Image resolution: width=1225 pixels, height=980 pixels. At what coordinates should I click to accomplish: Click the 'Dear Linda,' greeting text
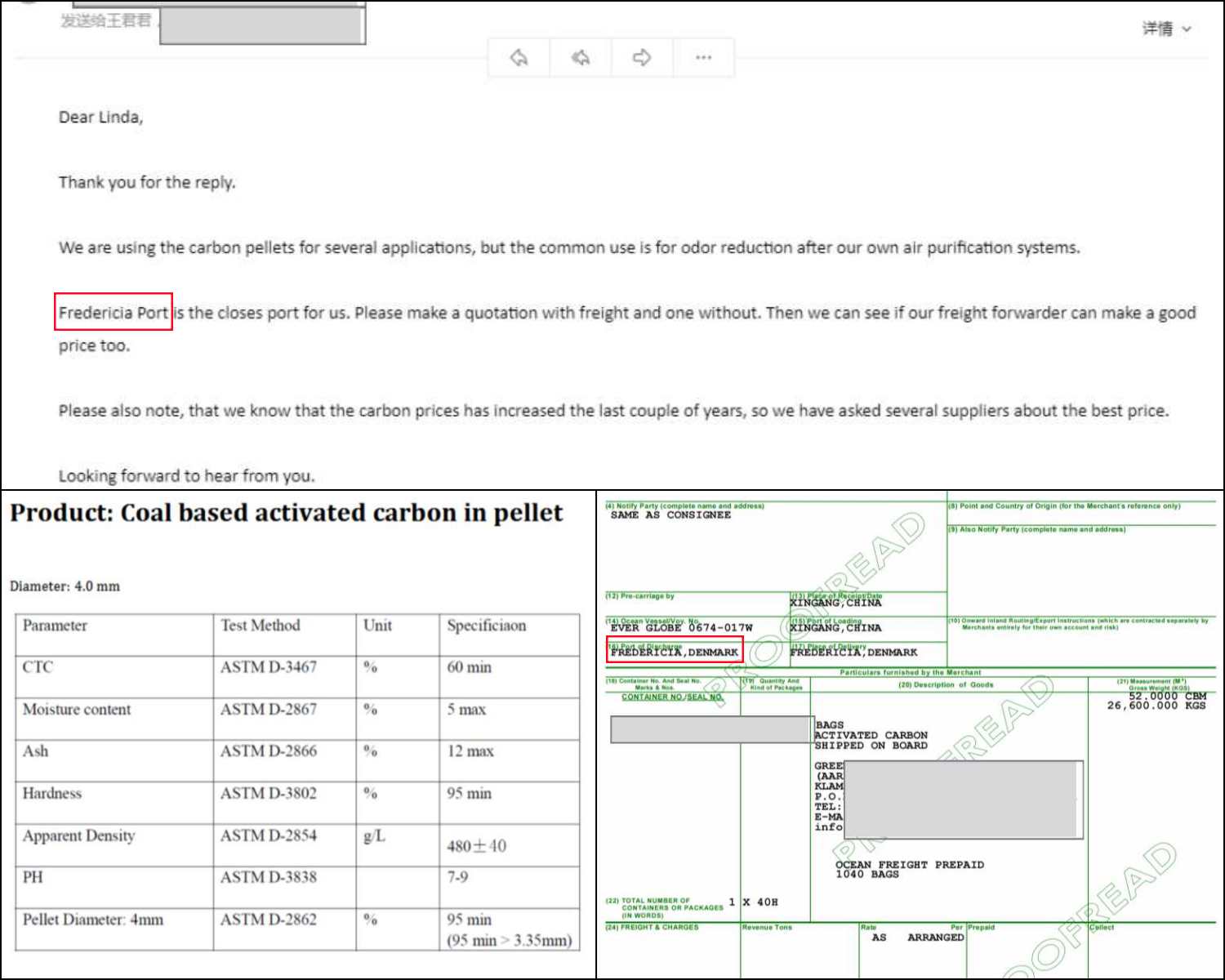[x=100, y=117]
